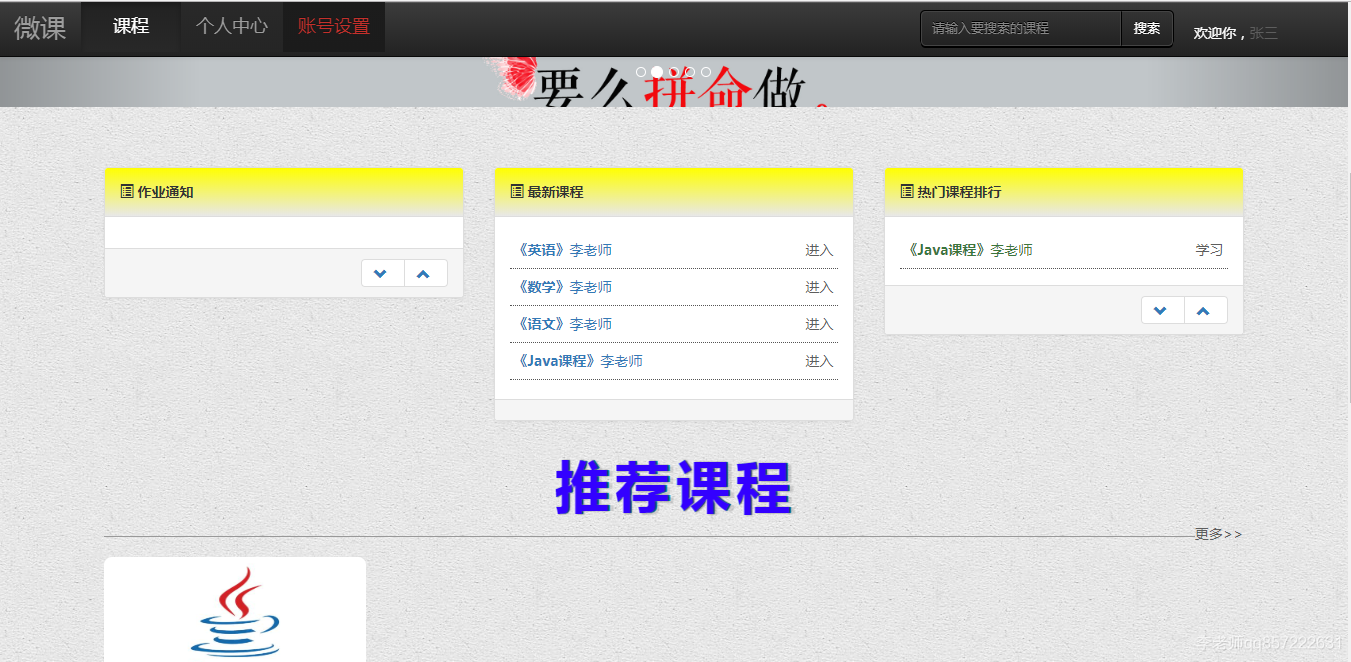This screenshot has height=662, width=1351.
Task: Click the down arrow in 热门课程排行 panel
Action: click(x=1162, y=309)
